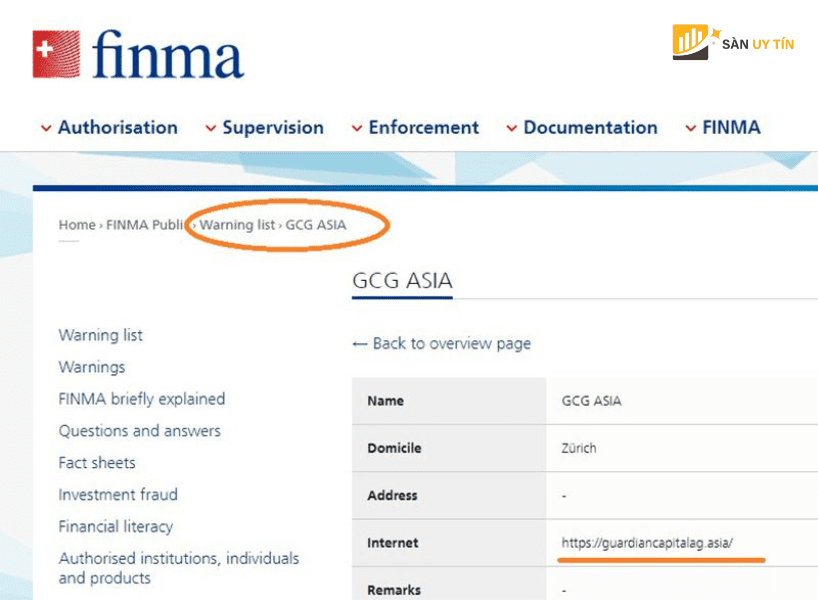Go to Home breadcrumb

[x=77, y=225]
